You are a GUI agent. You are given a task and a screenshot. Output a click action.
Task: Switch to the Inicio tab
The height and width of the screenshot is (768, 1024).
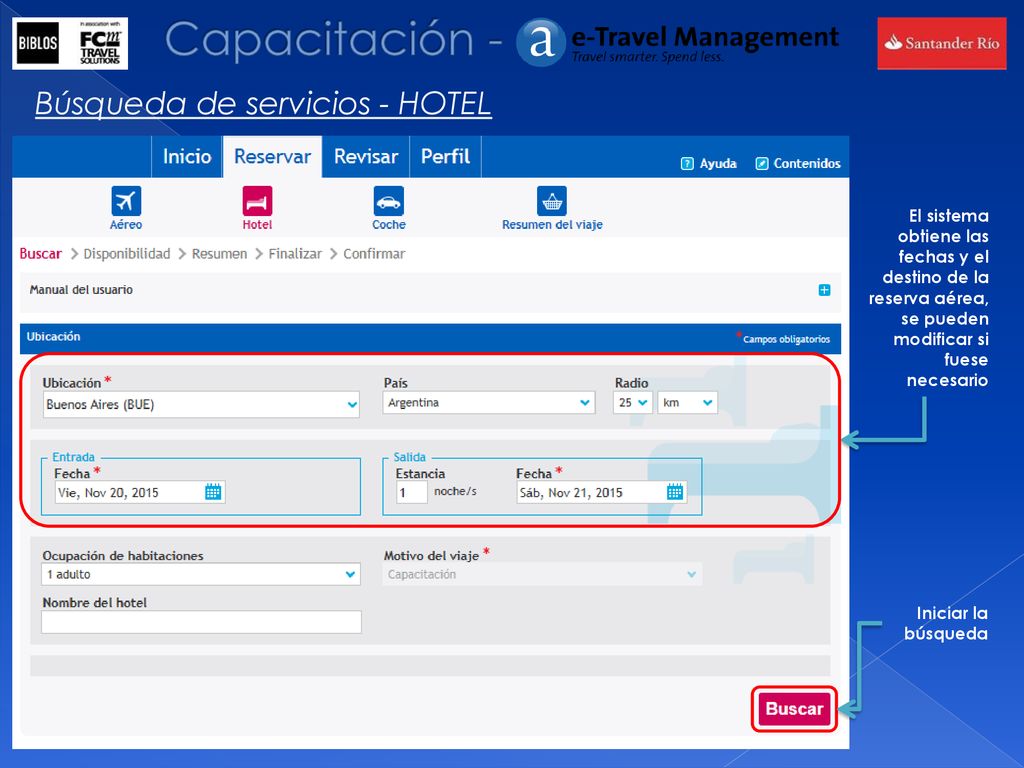(187, 157)
